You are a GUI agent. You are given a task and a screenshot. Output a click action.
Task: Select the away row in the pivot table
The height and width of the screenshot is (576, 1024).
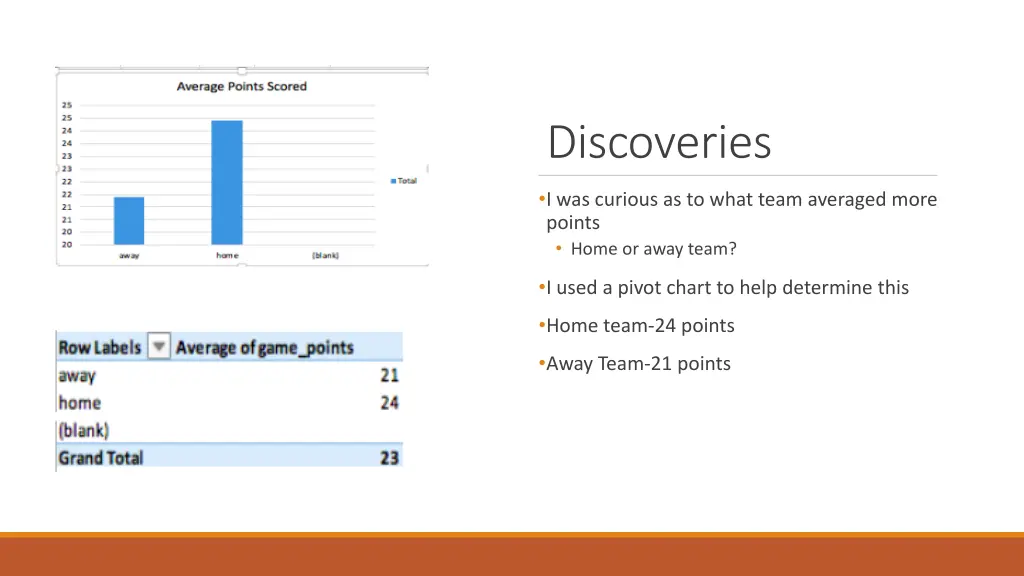click(x=77, y=376)
